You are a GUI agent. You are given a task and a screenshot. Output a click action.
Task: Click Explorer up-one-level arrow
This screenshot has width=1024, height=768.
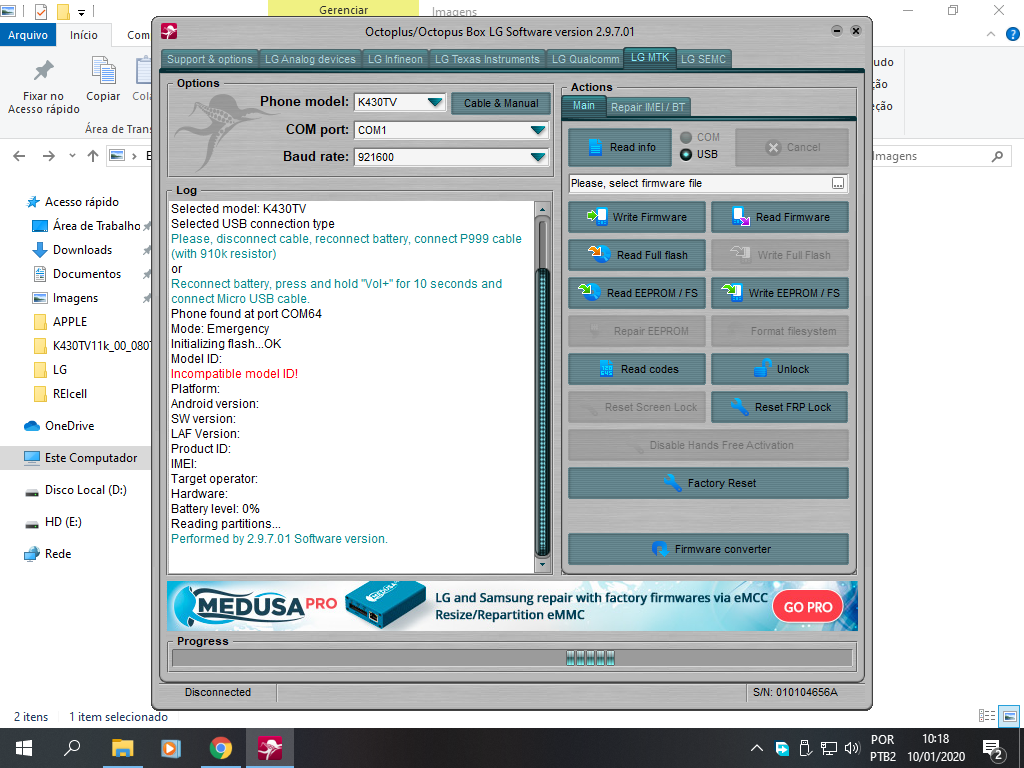pos(93,156)
